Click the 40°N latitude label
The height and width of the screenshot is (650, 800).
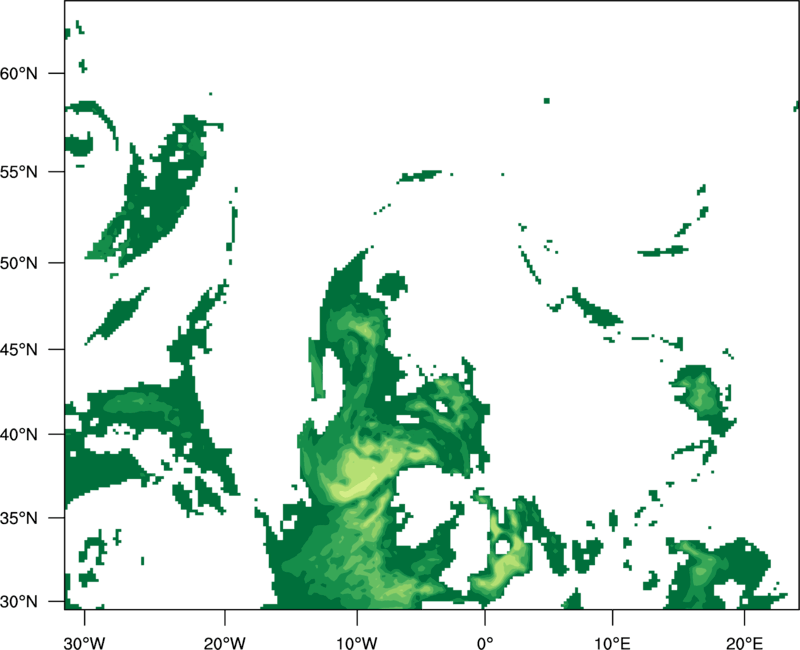coord(19,435)
